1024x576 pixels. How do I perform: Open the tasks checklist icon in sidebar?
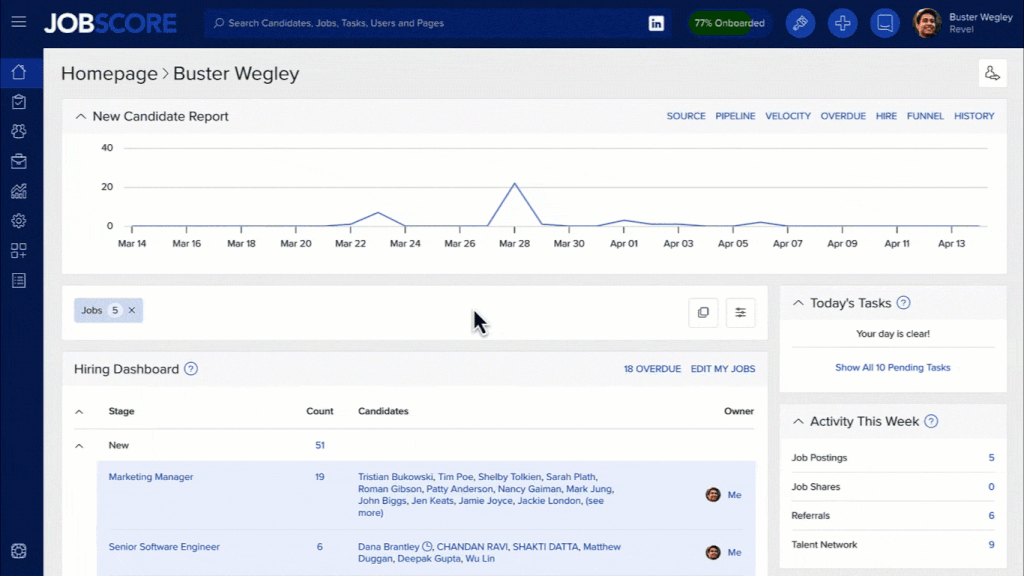[19, 102]
